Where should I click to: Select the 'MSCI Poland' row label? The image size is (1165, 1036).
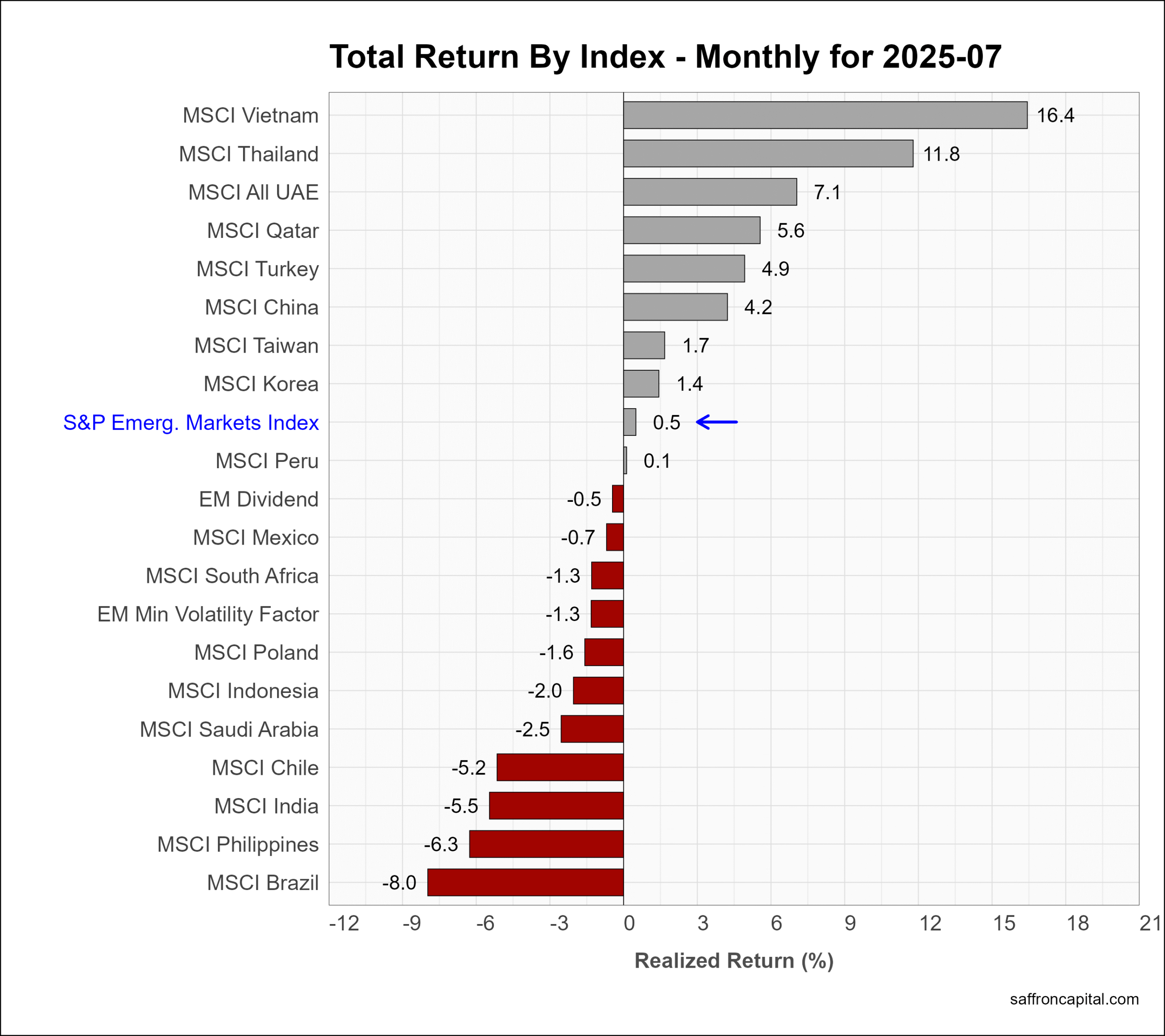(257, 652)
